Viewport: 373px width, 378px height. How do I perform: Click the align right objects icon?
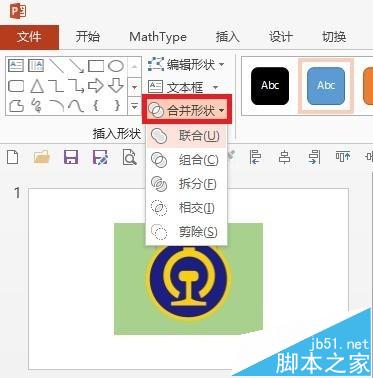click(314, 157)
